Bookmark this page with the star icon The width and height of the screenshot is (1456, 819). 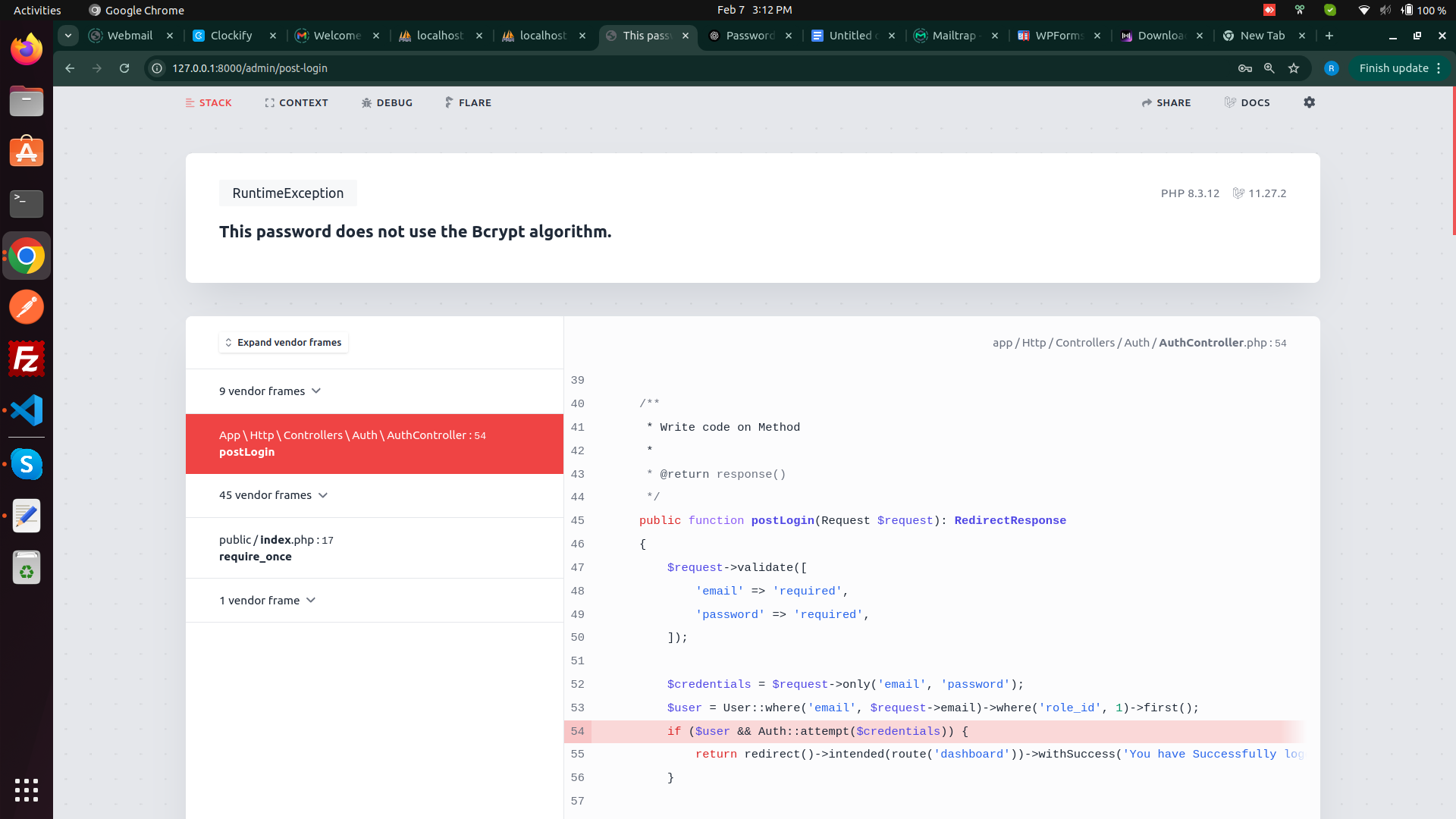pos(1294,68)
